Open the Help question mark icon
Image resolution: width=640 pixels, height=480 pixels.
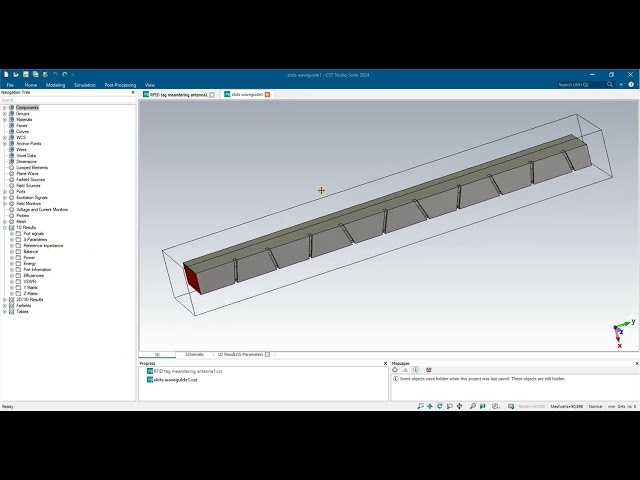[631, 84]
